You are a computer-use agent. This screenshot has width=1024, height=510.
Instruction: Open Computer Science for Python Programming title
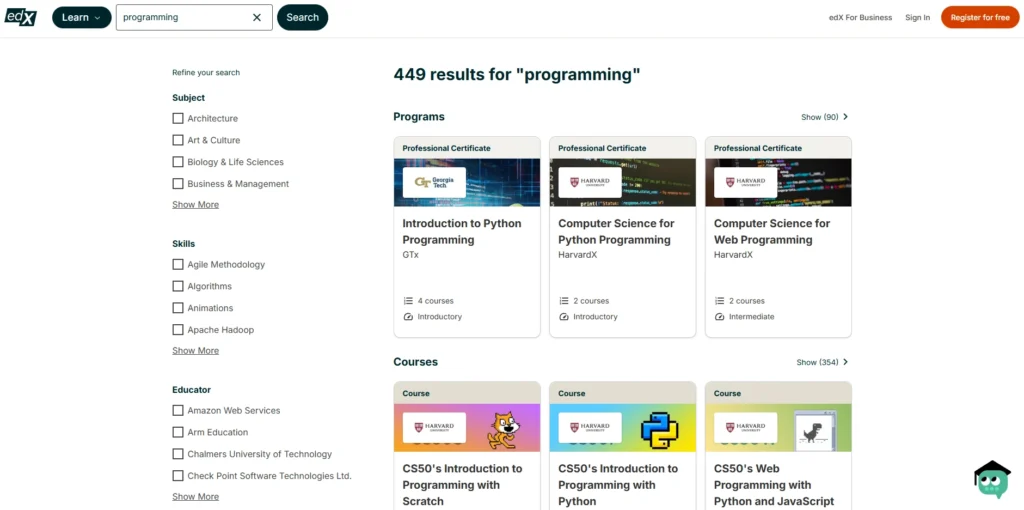pyautogui.click(x=616, y=232)
